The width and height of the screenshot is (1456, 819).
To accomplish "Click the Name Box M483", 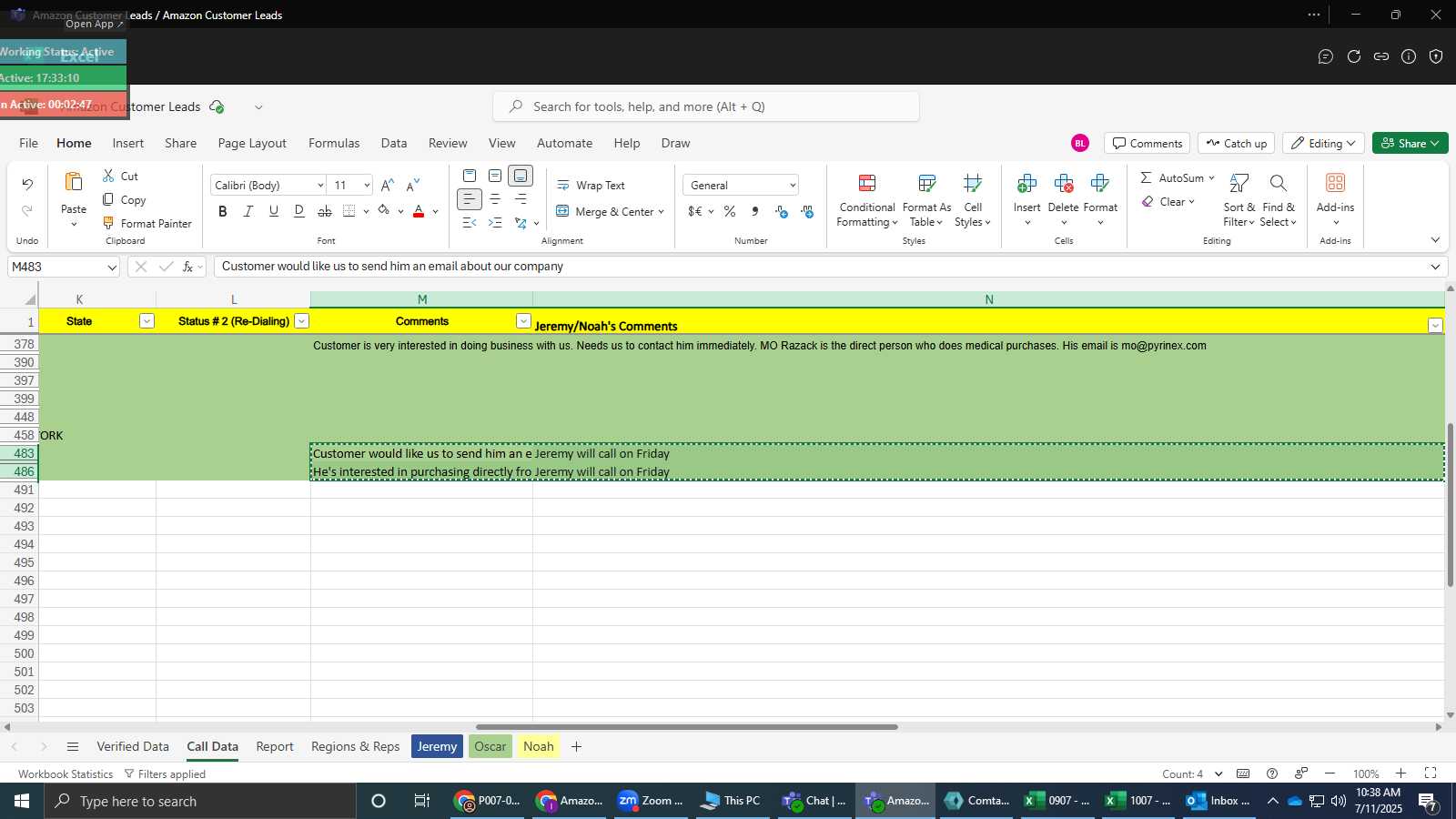I will (x=64, y=267).
